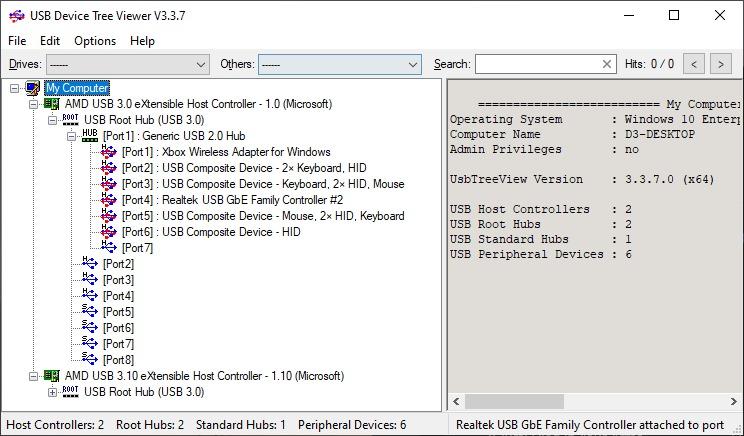Open the Options menu

pos(95,41)
